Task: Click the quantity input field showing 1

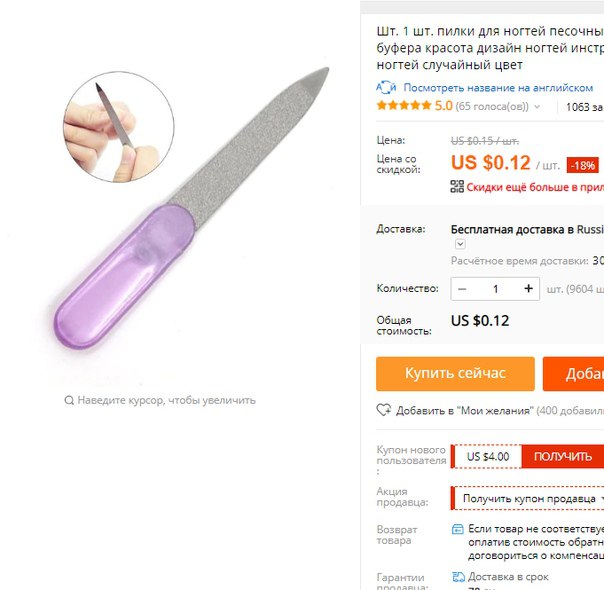Action: pyautogui.click(x=495, y=289)
